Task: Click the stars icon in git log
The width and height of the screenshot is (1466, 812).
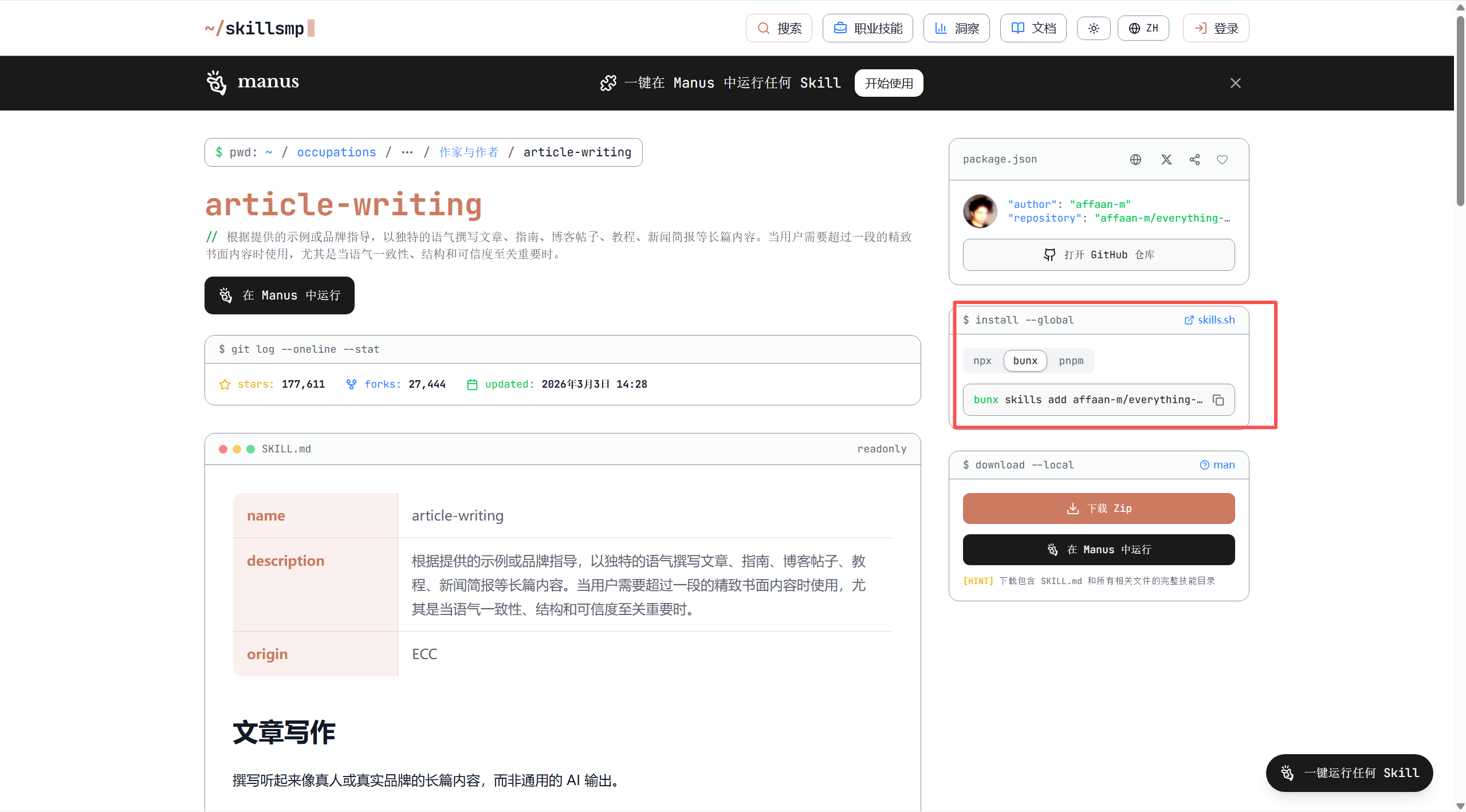Action: point(225,384)
